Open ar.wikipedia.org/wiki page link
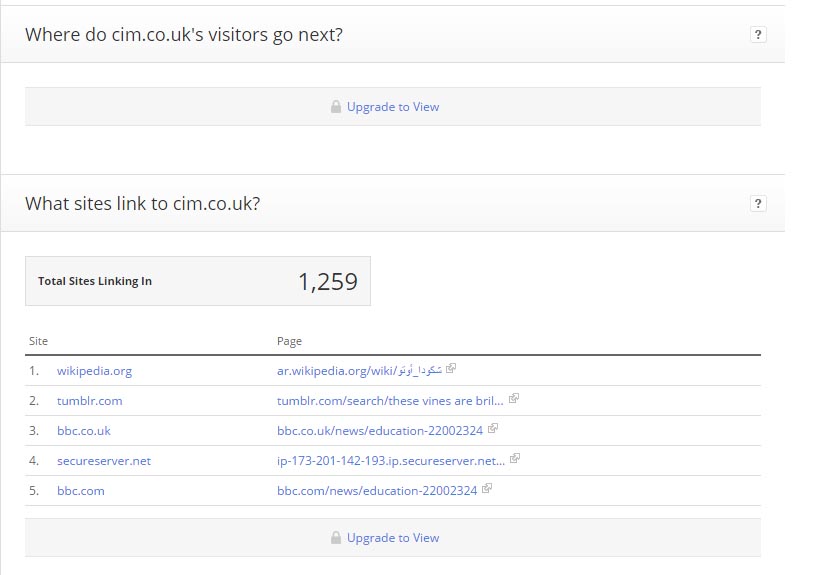The width and height of the screenshot is (820, 575). [359, 371]
